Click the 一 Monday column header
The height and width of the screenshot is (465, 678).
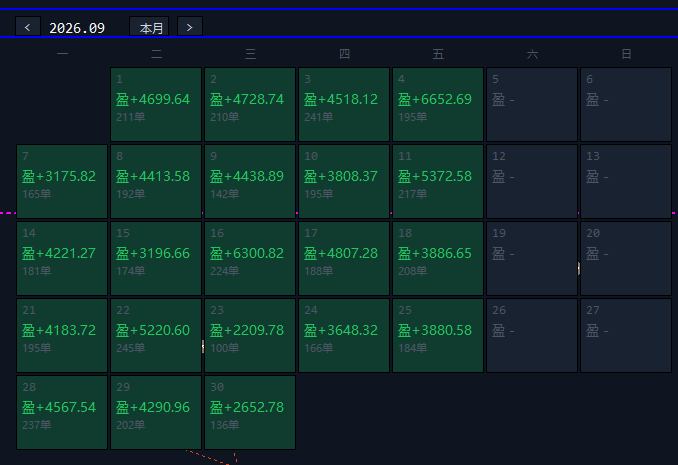pyautogui.click(x=62, y=54)
